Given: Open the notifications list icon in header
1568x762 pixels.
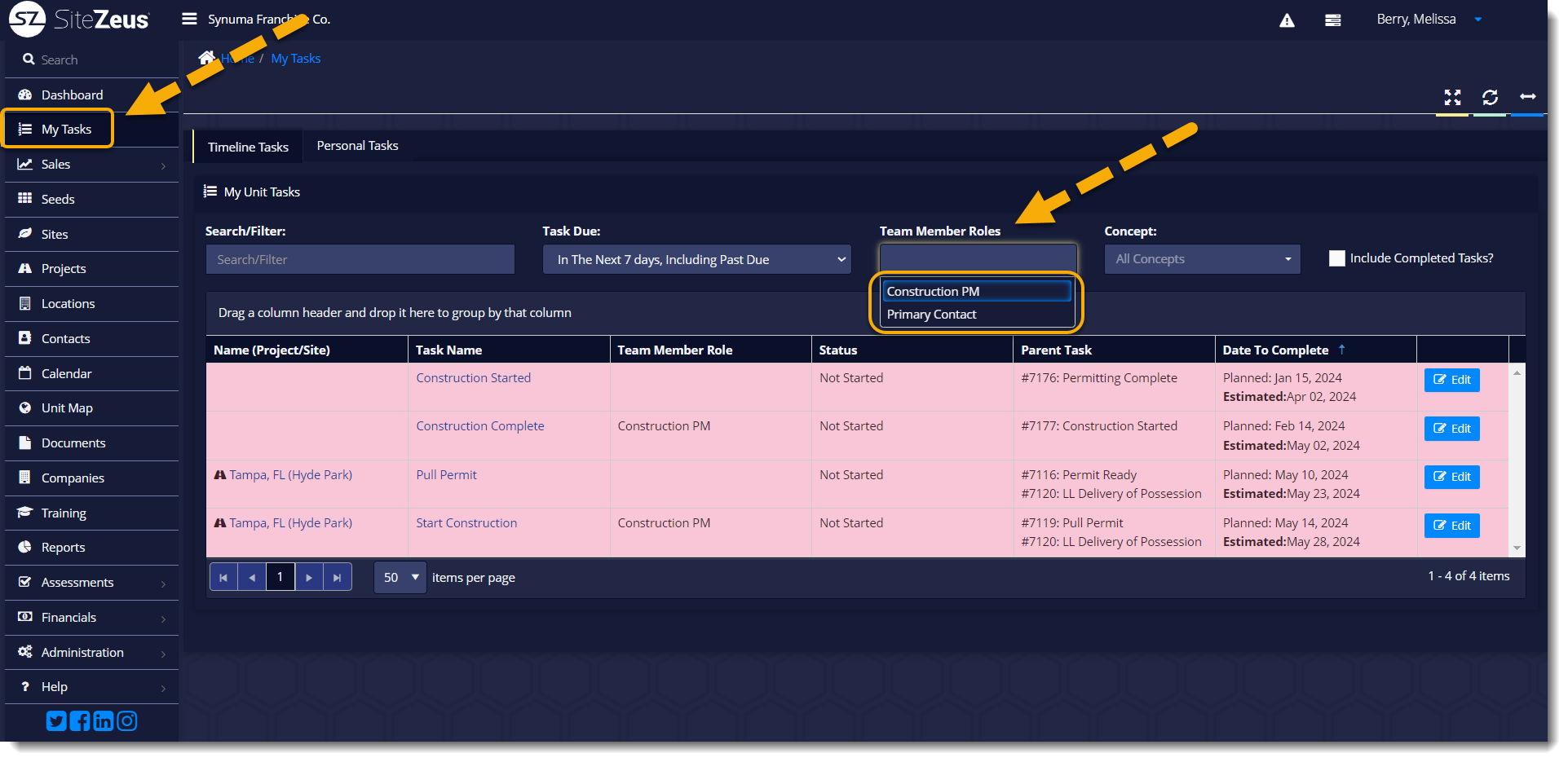Looking at the screenshot, I should [x=1333, y=20].
